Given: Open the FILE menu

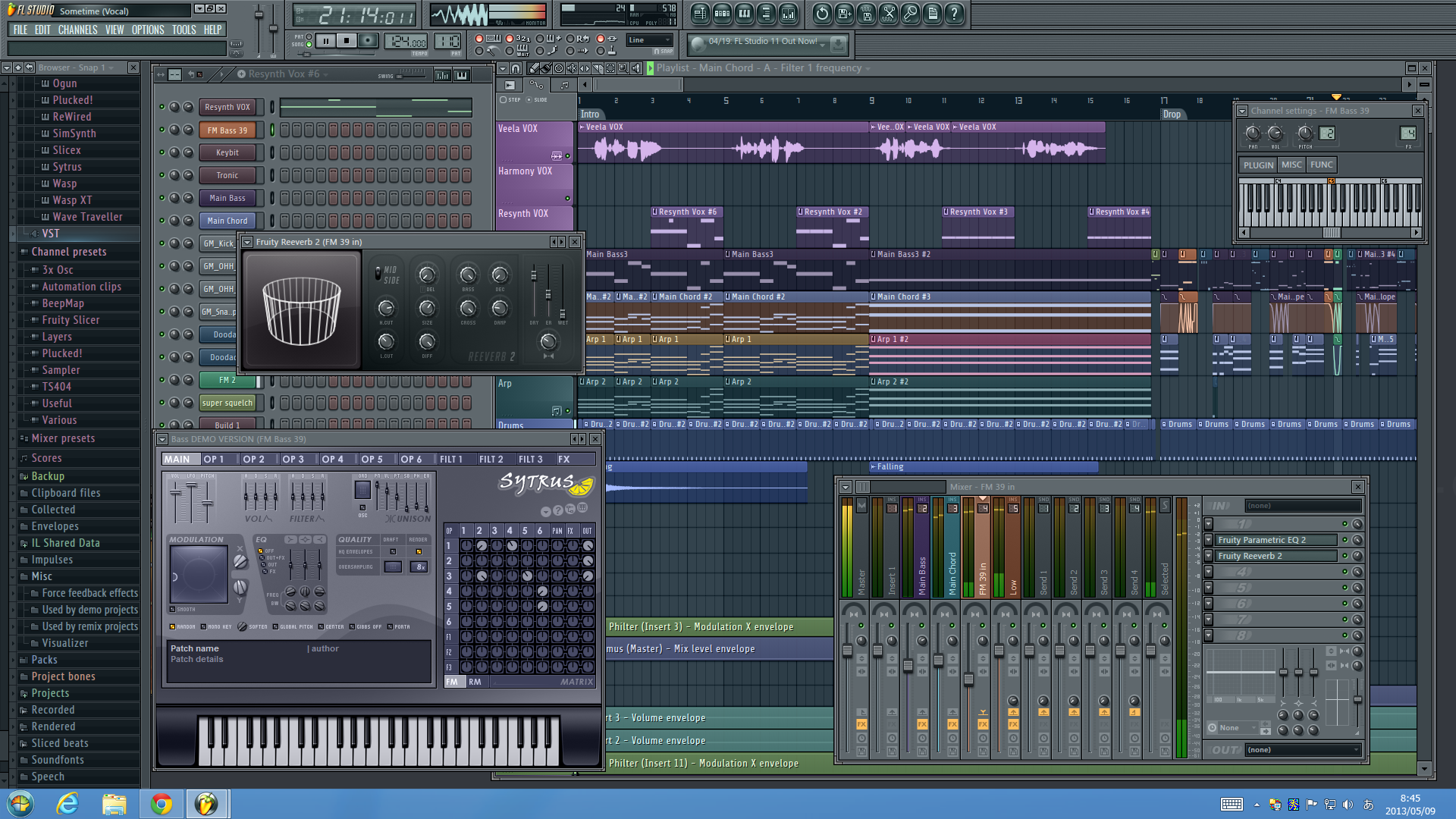Looking at the screenshot, I should (20, 30).
